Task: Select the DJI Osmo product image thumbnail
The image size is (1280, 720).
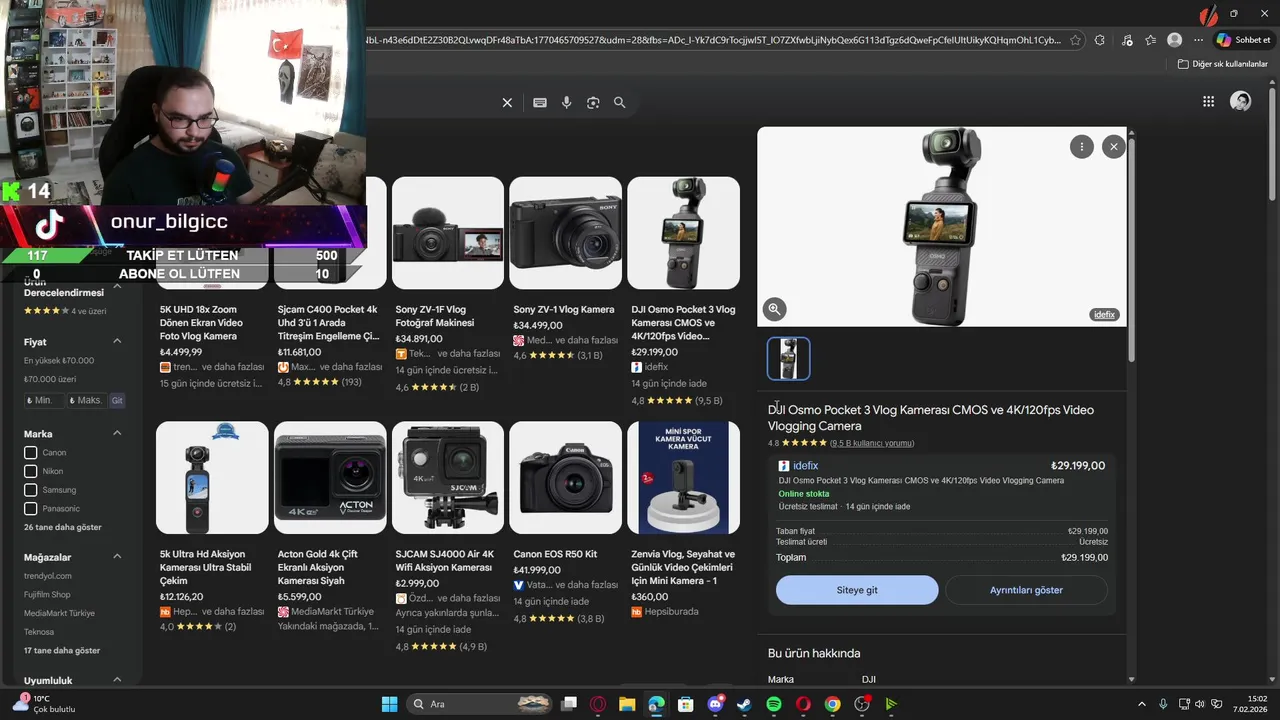Action: [788, 358]
